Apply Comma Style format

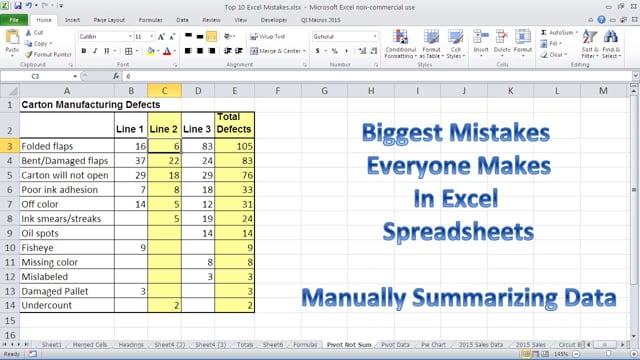[347, 51]
